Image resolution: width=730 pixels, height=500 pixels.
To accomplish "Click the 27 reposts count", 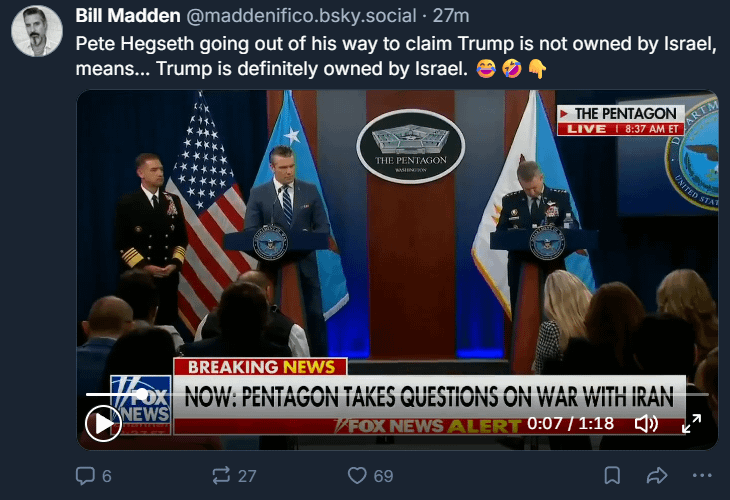I will coord(247,476).
